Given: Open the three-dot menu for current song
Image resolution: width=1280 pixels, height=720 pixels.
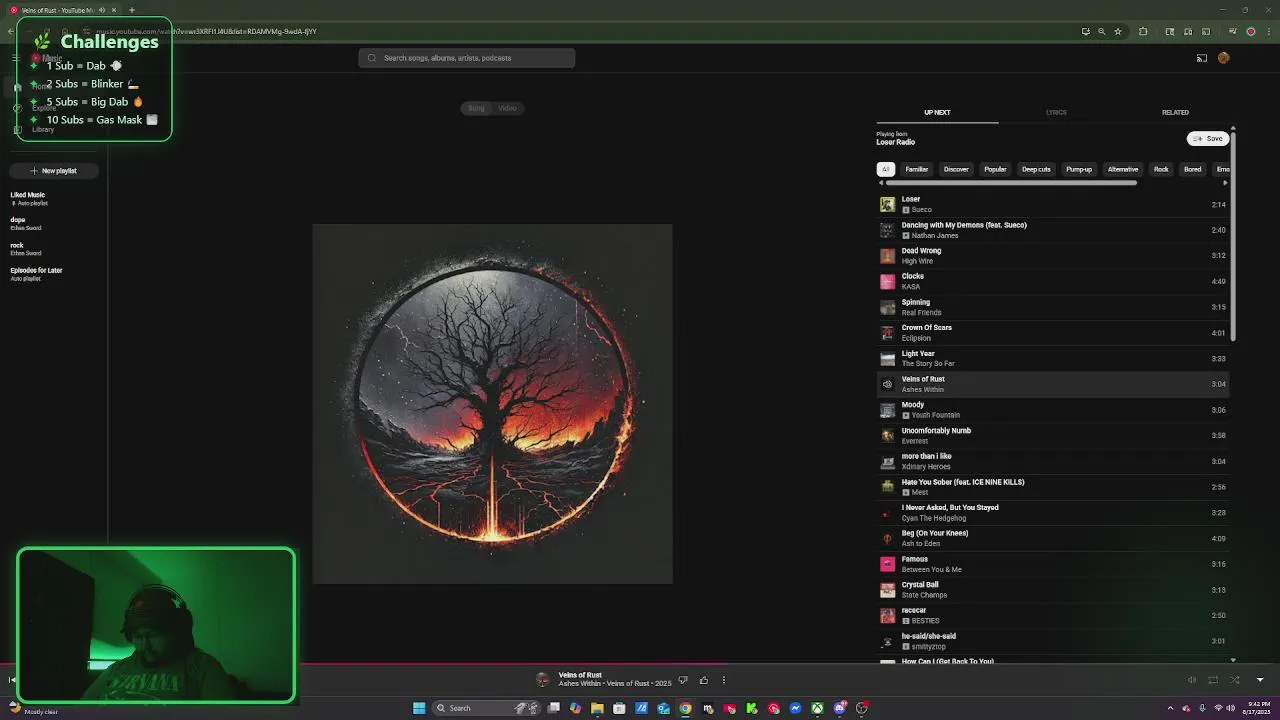Looking at the screenshot, I should click(x=724, y=680).
